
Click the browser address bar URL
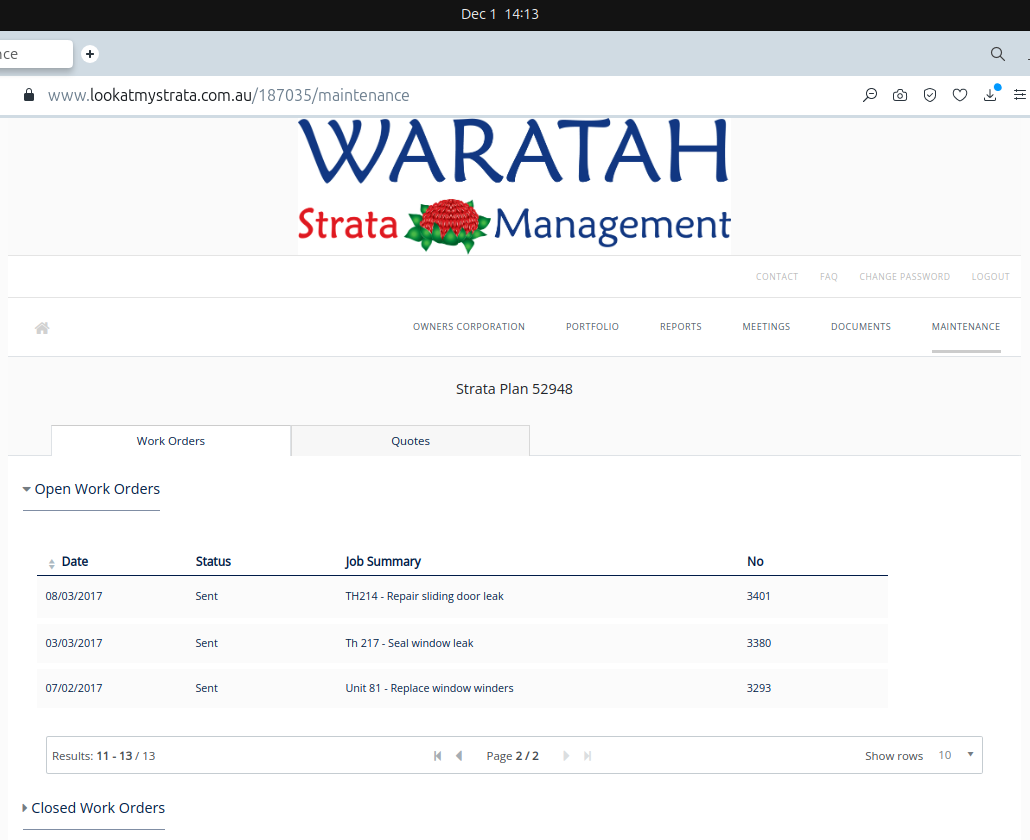pyautogui.click(x=229, y=95)
